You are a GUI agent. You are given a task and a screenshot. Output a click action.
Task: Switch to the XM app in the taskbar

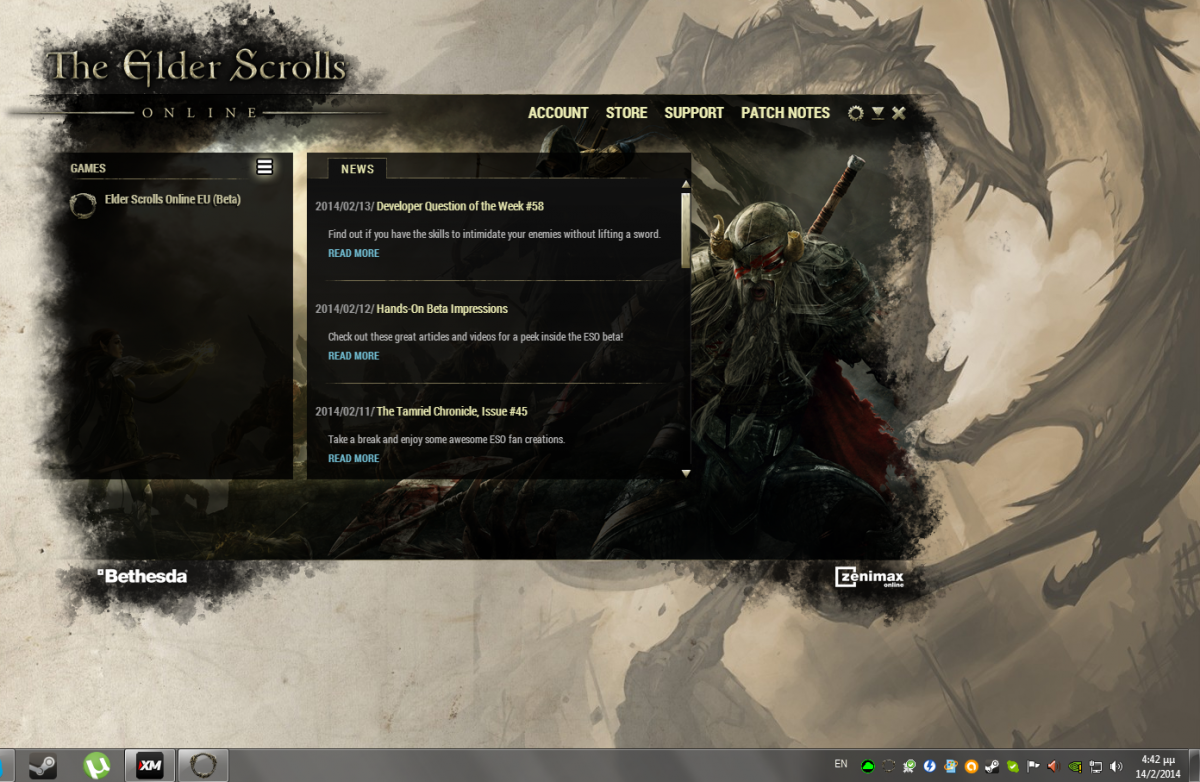click(150, 766)
